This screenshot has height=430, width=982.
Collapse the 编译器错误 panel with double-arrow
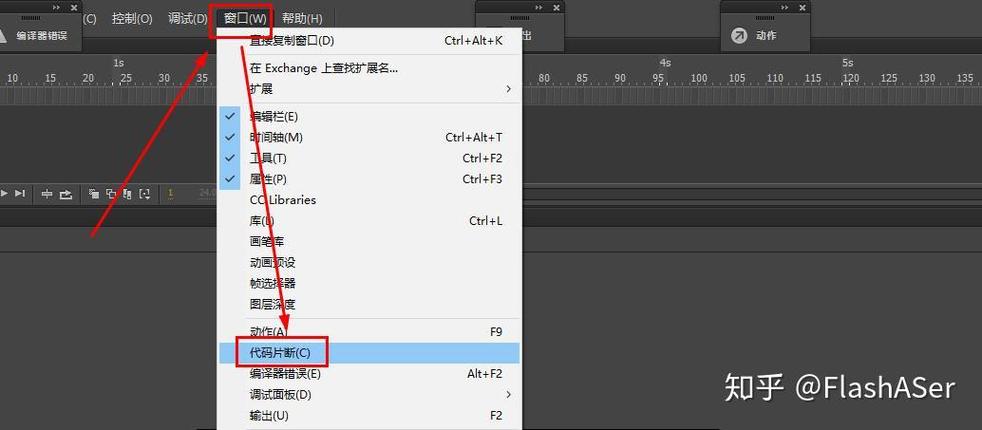pos(56,8)
